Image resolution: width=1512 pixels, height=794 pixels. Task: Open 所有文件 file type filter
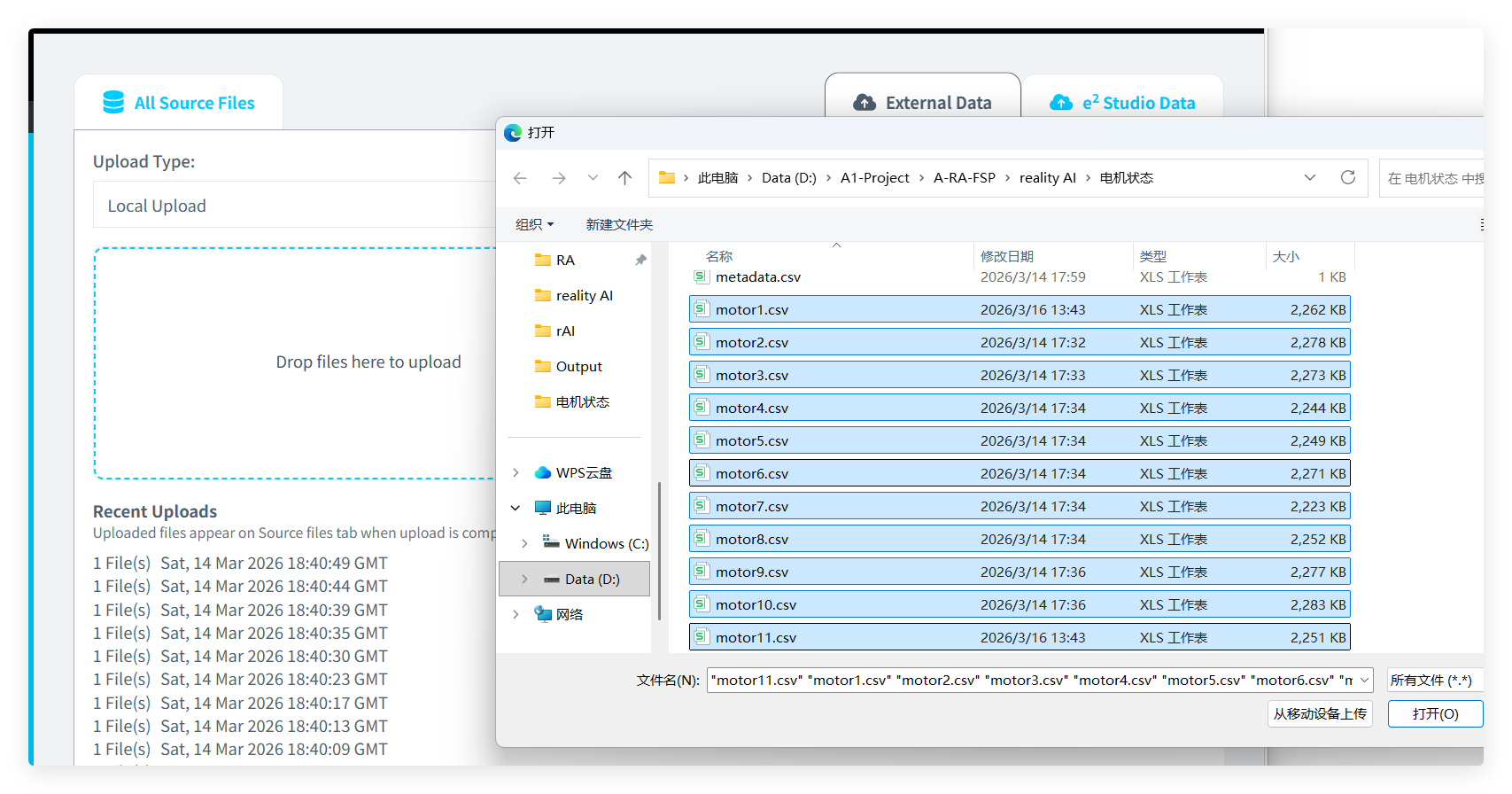pyautogui.click(x=1435, y=681)
